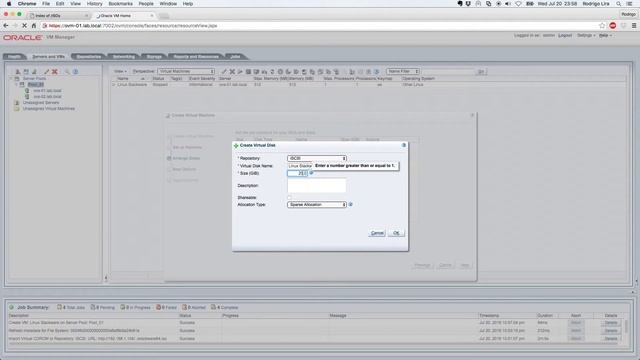Screen dimensions: 640x360
Task: Open the View menu in VM toolbar
Action: [120, 71]
